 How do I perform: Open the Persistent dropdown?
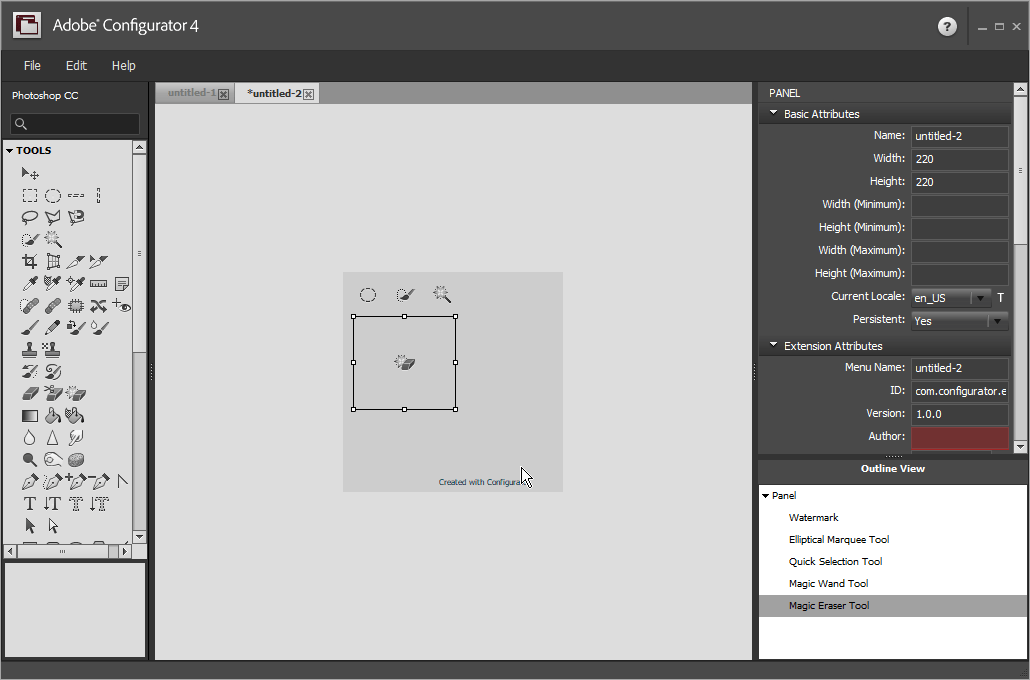(x=959, y=321)
